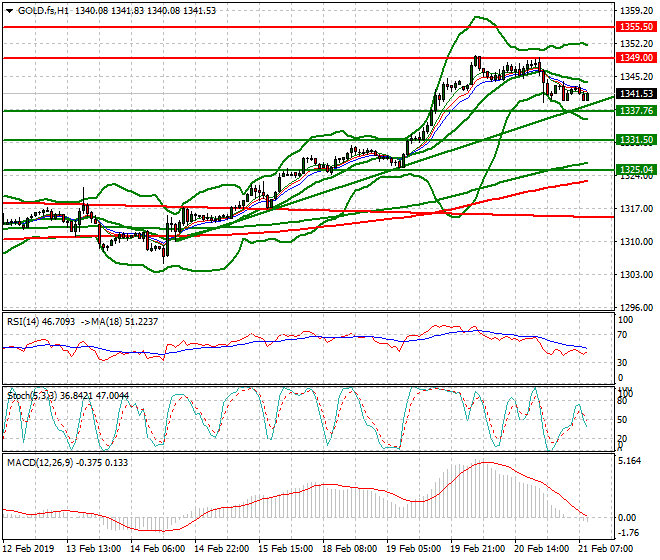Image resolution: width=660 pixels, height=560 pixels.
Task: Click the 18 Feb 08:00 time axis label
Action: coord(350,549)
